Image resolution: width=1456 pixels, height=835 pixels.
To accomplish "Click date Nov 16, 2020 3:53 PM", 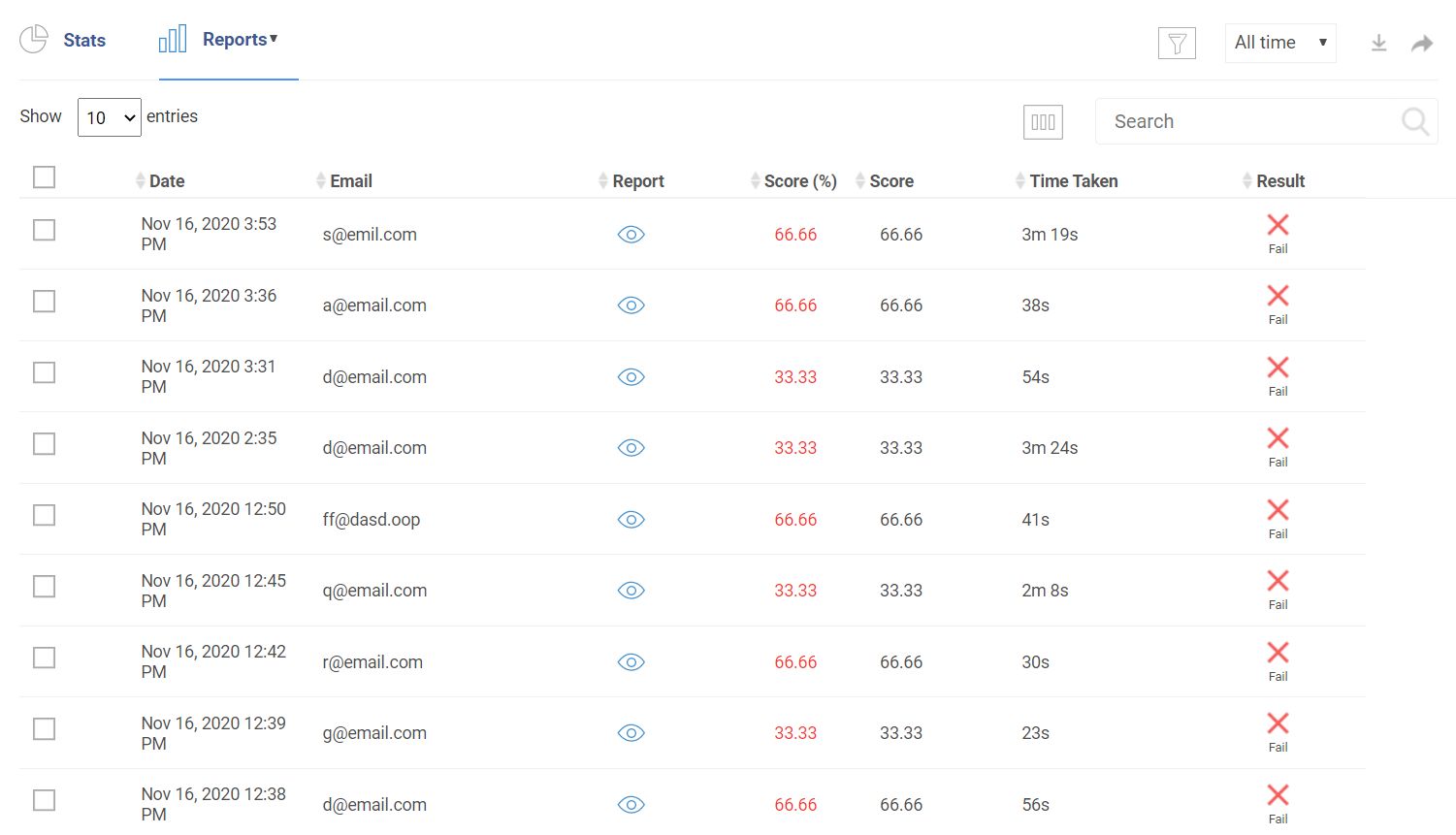I will pos(209,234).
